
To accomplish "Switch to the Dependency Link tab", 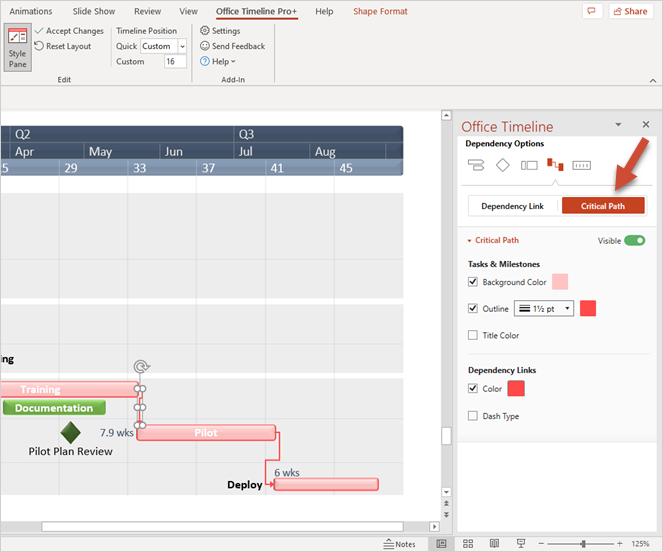I will (x=512, y=206).
